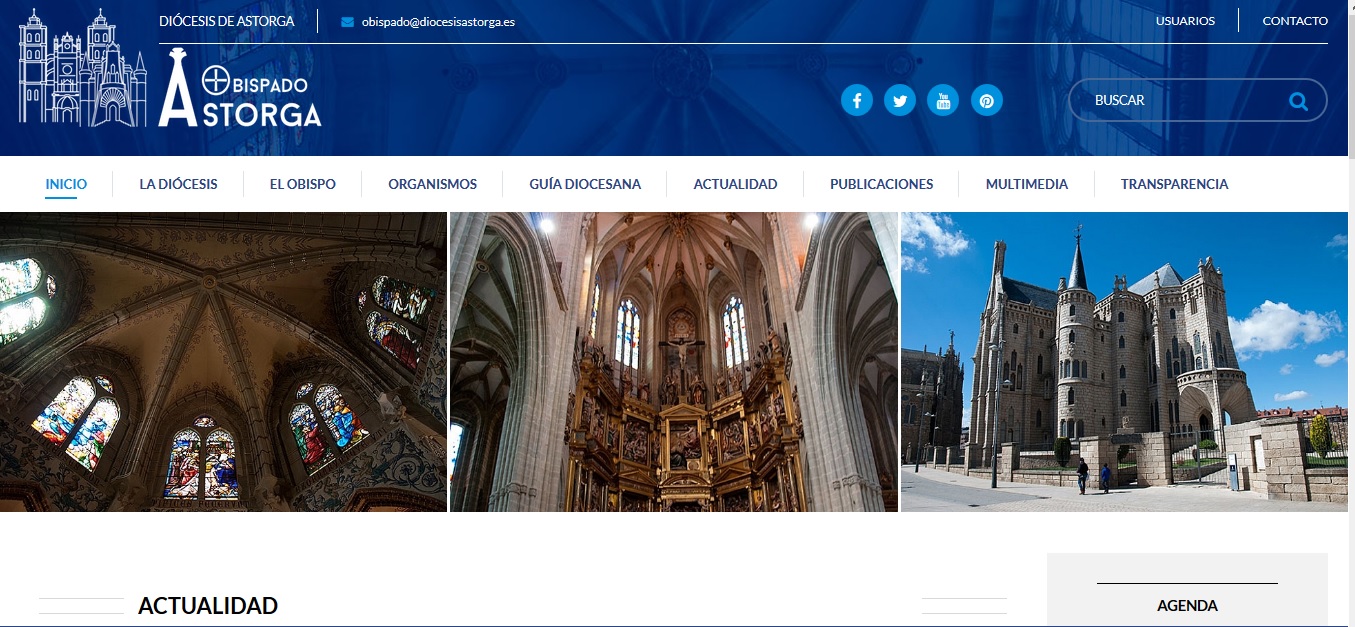Screen dimensions: 1355x627
Task: Click the cathedral outline logo
Action: click(82, 68)
